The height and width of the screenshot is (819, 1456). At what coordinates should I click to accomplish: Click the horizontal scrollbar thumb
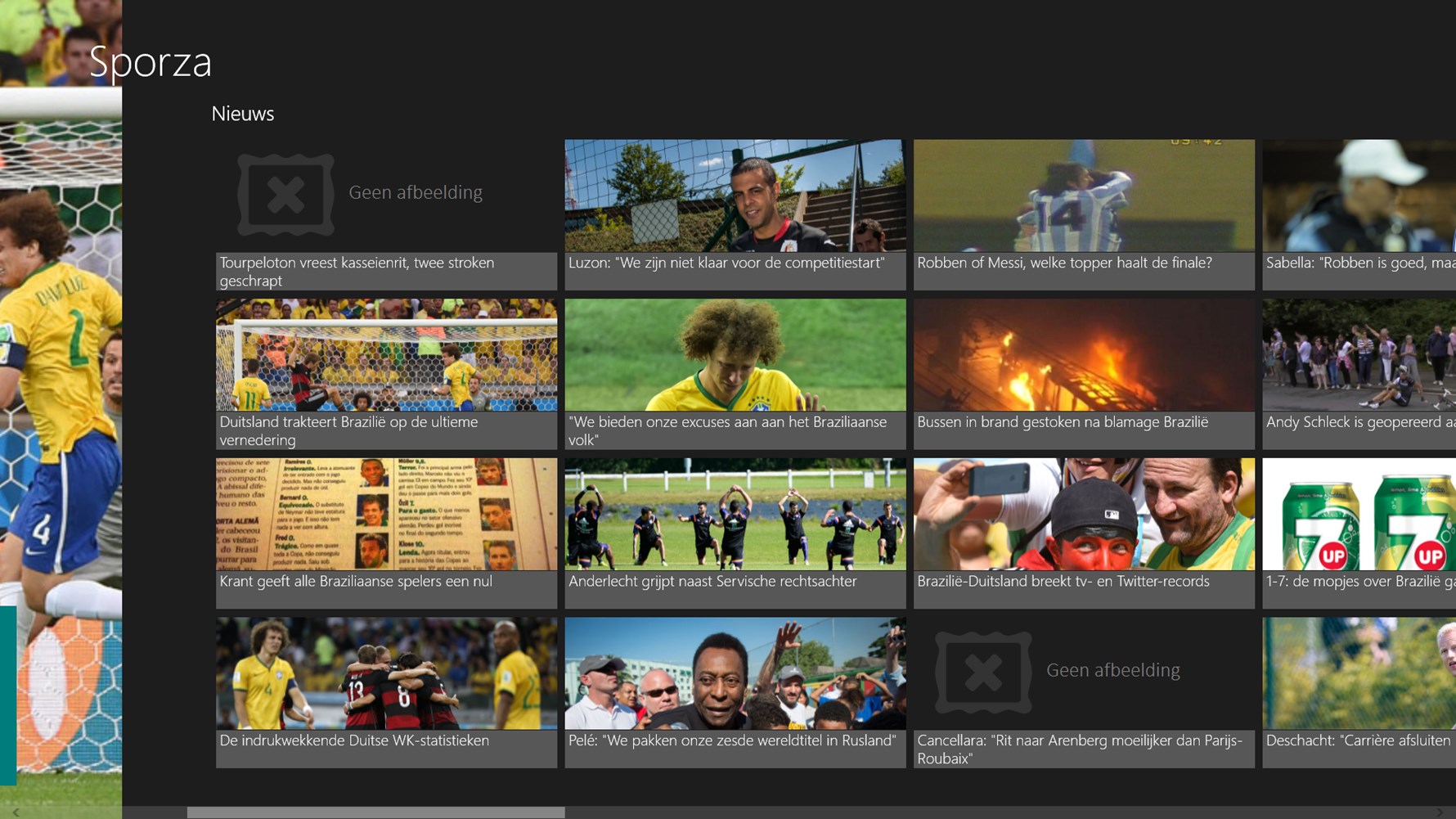[x=376, y=812]
